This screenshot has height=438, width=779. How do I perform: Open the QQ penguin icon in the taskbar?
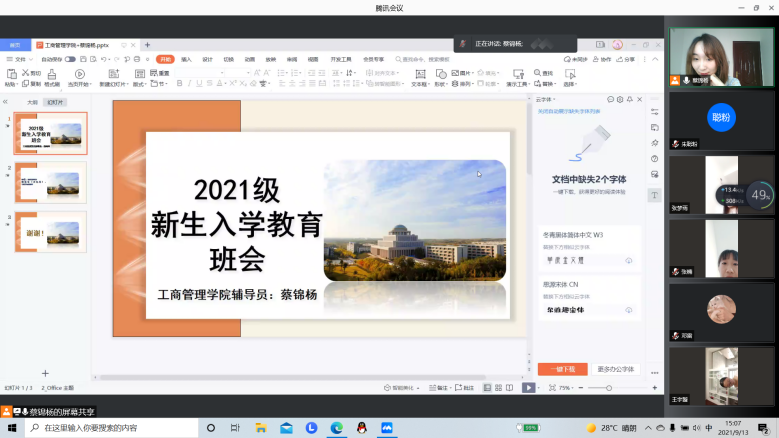pyautogui.click(x=362, y=427)
